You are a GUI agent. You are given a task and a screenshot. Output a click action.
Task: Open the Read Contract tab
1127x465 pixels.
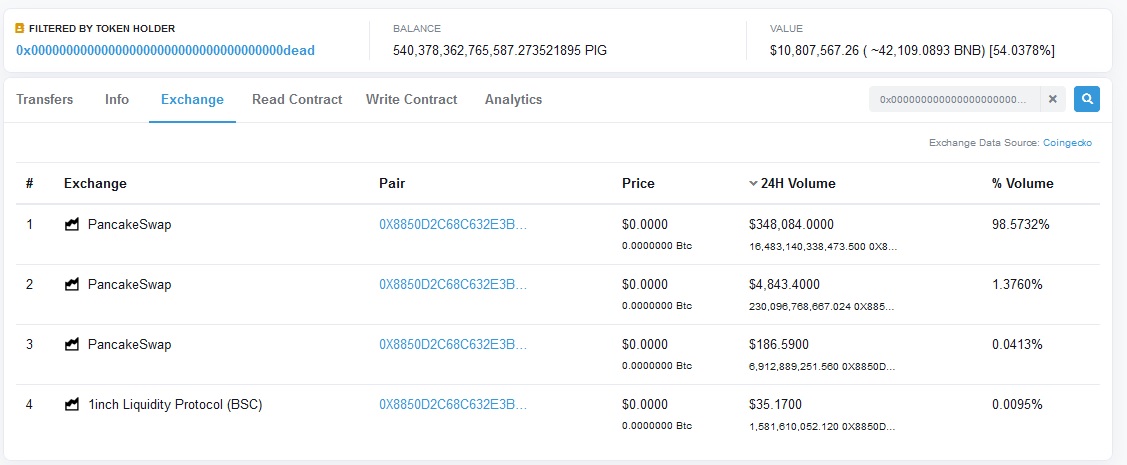click(x=297, y=100)
